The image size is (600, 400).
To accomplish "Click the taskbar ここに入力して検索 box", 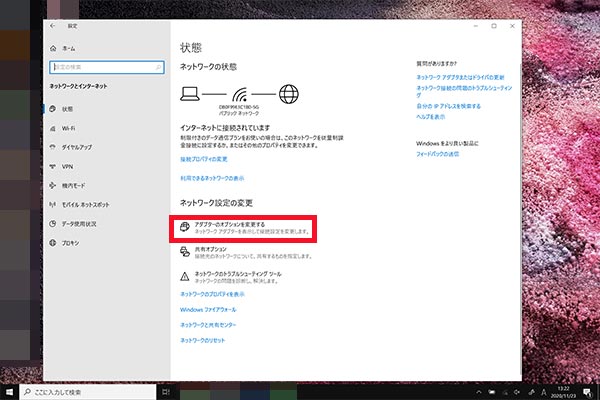I will (88, 392).
